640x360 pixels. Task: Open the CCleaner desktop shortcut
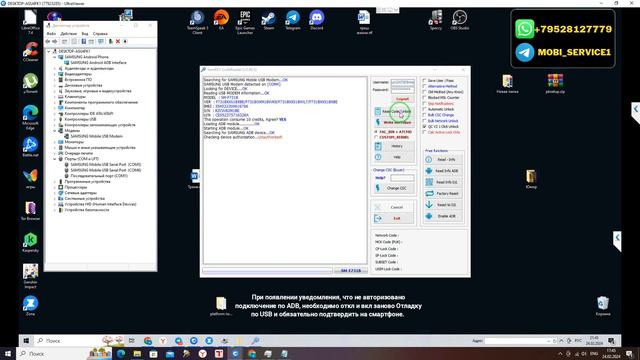[30, 52]
